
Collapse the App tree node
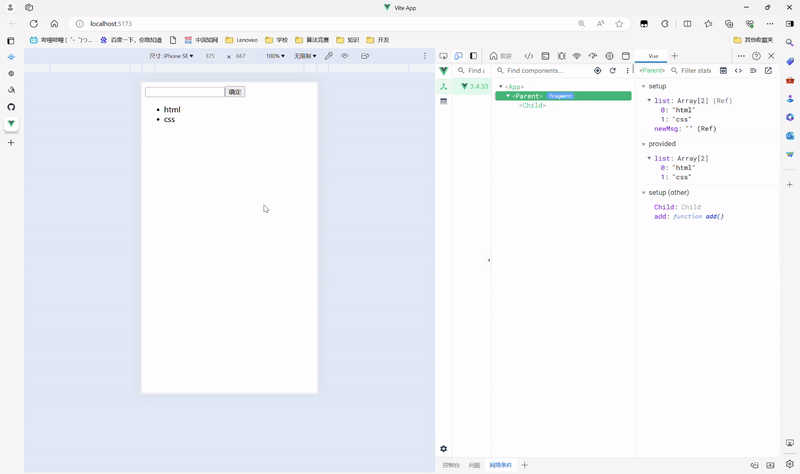pyautogui.click(x=501, y=87)
